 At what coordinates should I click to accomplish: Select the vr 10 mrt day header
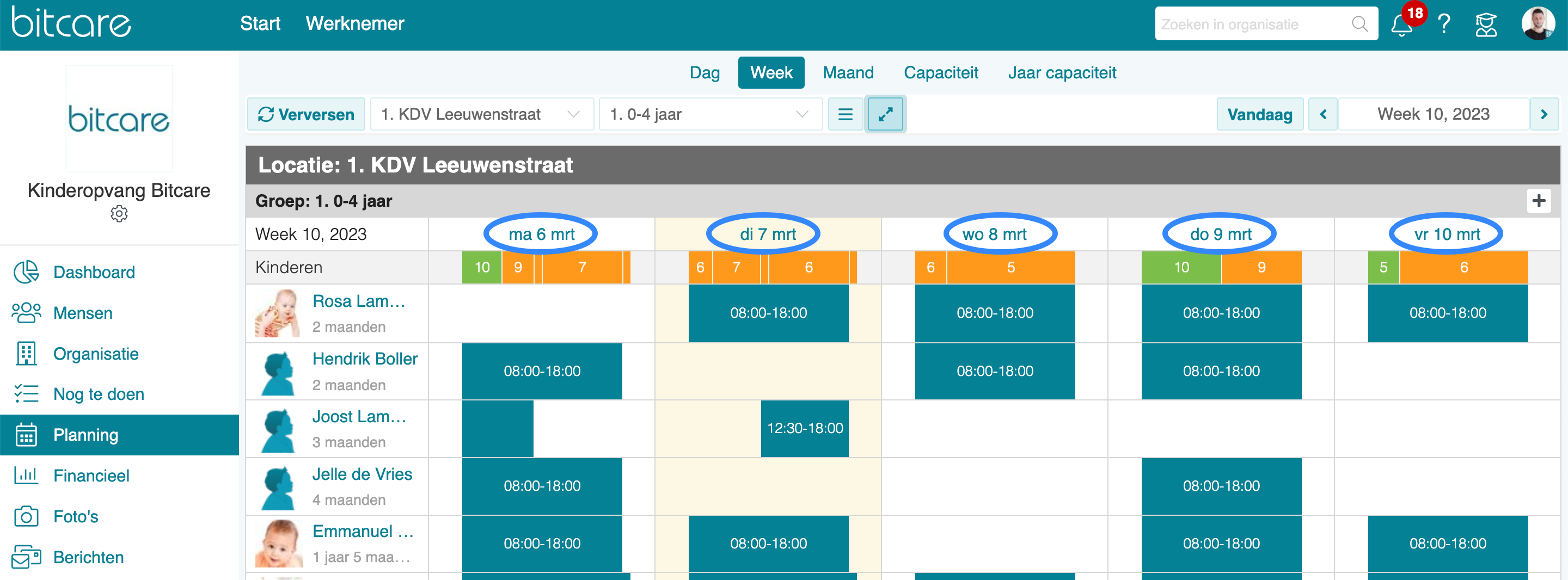(x=1447, y=235)
